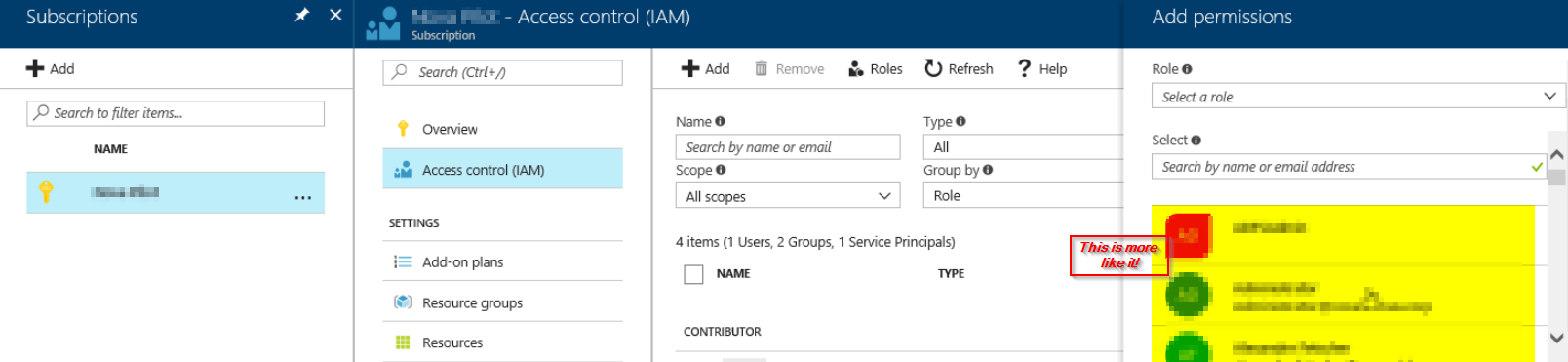Viewport: 1568px width, 362px height.
Task: Open the ellipsis menu for the subscription row
Action: click(303, 197)
